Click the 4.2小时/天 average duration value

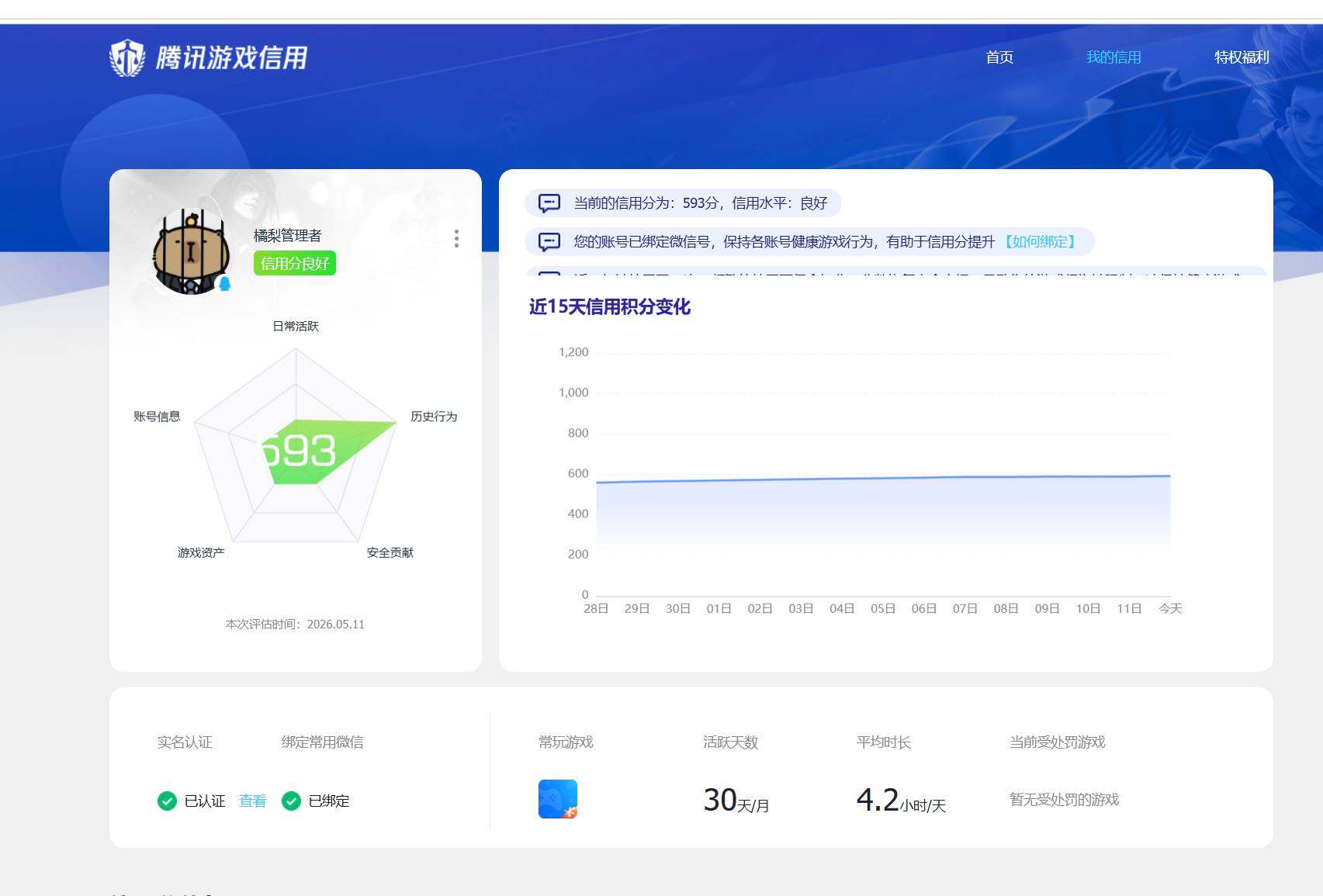[x=901, y=801]
